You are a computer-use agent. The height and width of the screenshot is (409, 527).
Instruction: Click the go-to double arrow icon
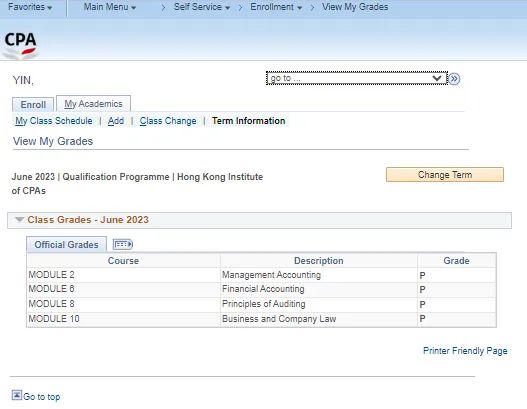(454, 79)
